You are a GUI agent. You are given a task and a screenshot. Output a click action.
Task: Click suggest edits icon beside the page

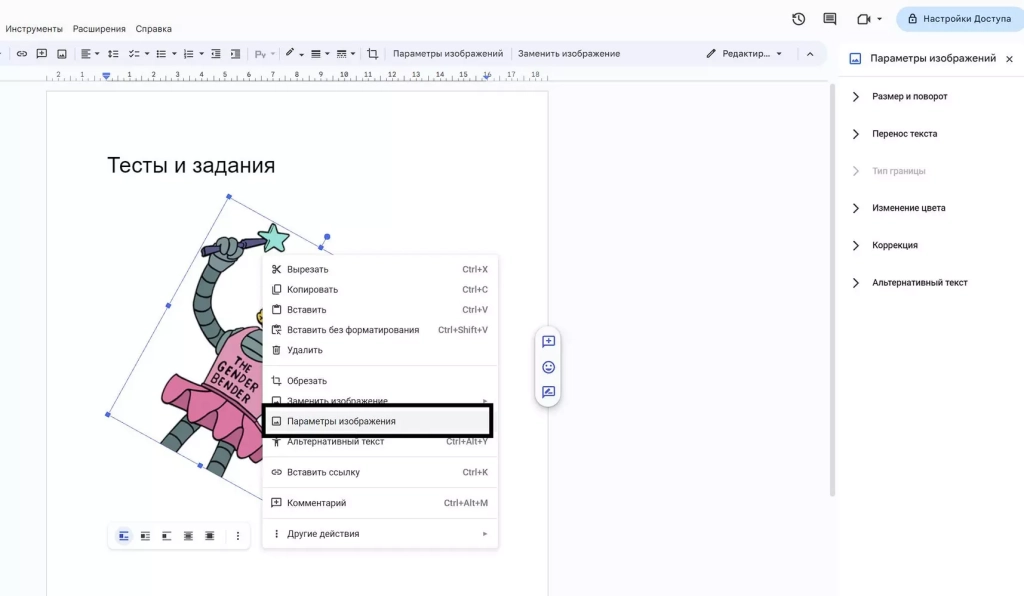click(x=548, y=392)
